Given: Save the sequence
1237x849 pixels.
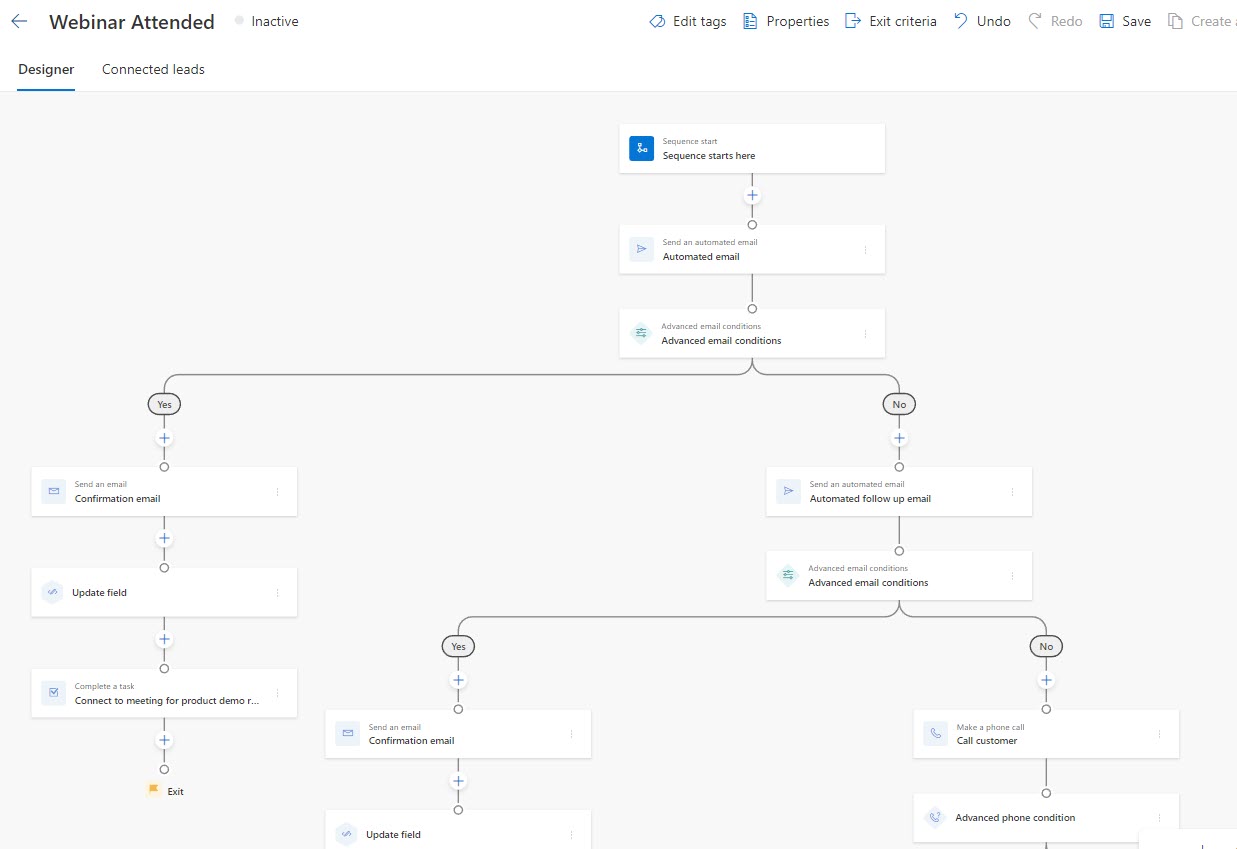Looking at the screenshot, I should click(x=1125, y=21).
